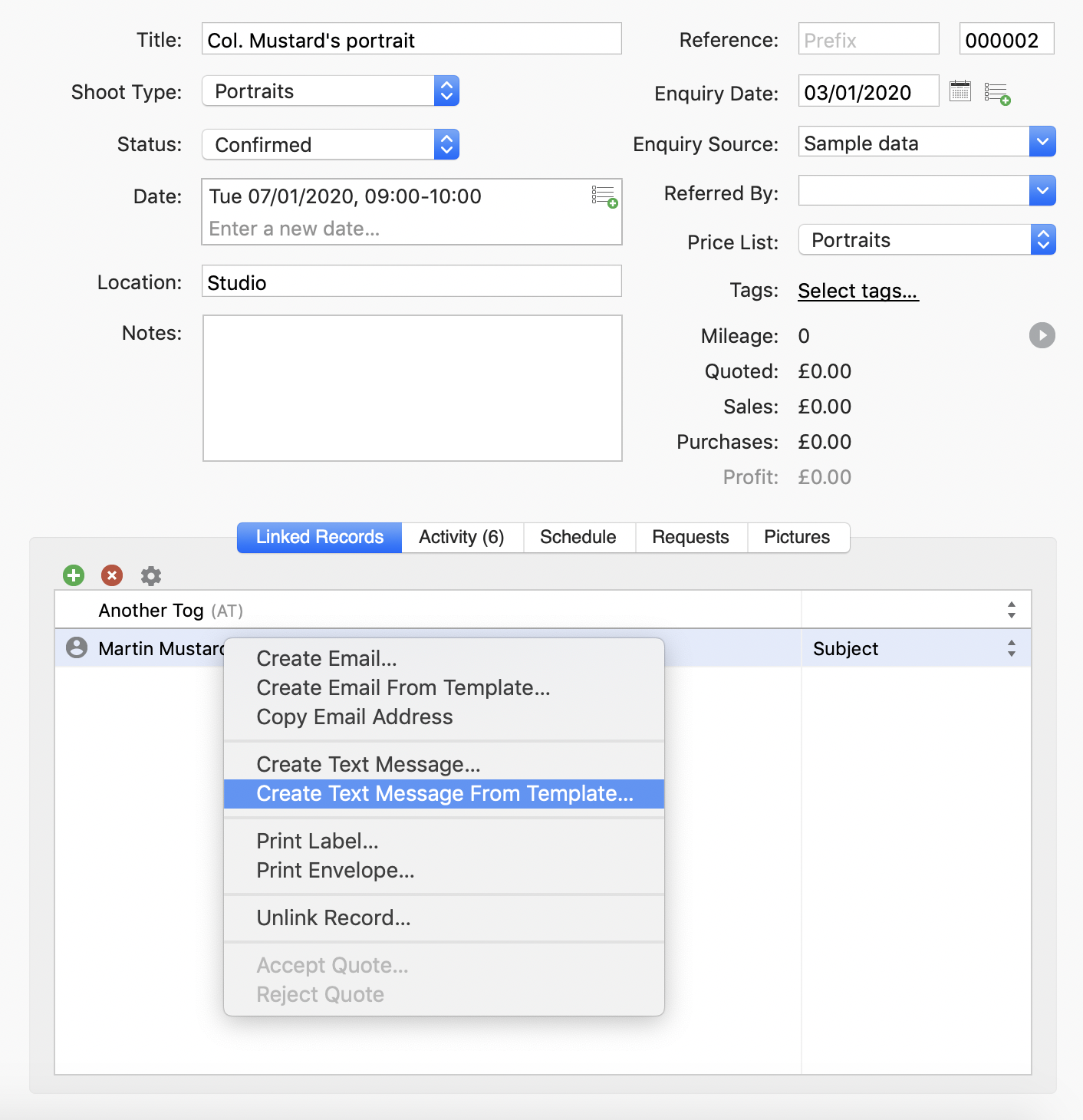Screen dimensions: 1083x1120
Task: Choose Create Email From Template... menu item
Action: (x=444, y=687)
